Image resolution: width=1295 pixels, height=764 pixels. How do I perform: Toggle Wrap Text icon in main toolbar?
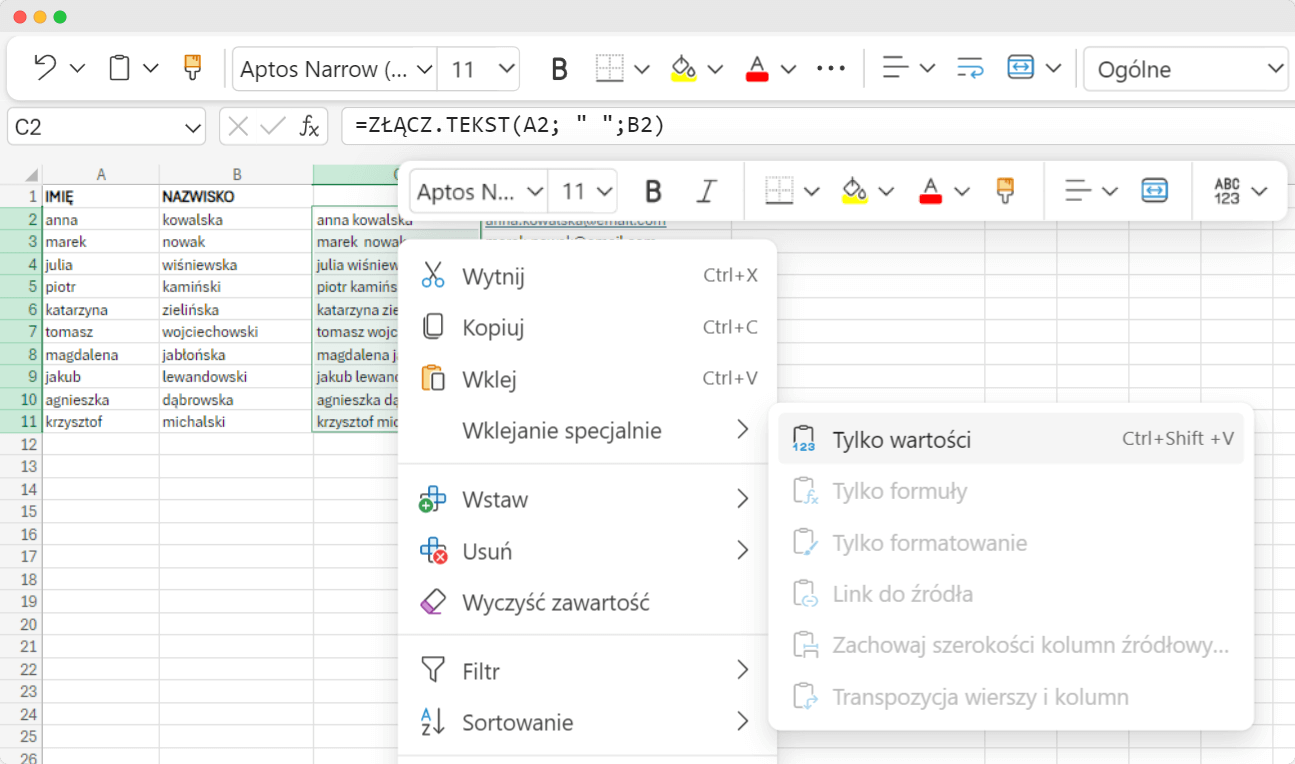pyautogui.click(x=970, y=68)
